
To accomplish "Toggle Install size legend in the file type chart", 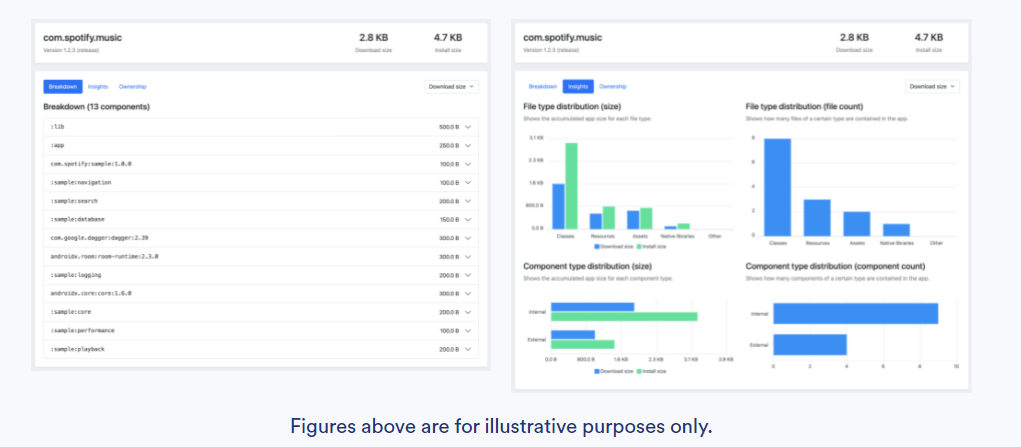I will coord(651,245).
